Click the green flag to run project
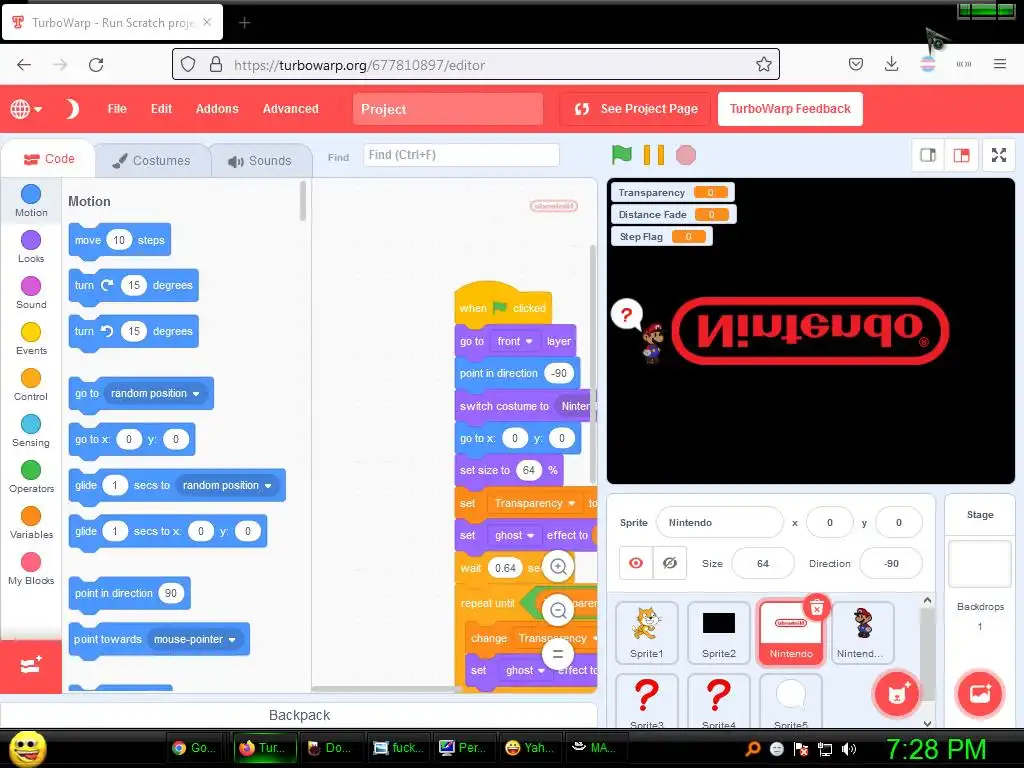 (x=621, y=155)
